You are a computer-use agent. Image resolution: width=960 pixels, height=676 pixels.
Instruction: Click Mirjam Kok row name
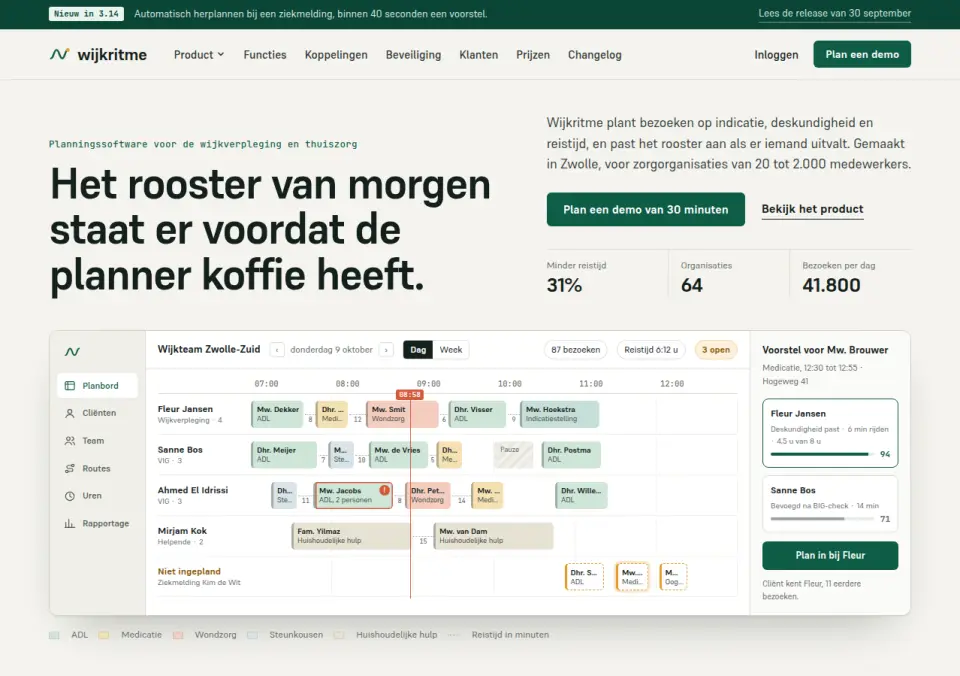182,531
